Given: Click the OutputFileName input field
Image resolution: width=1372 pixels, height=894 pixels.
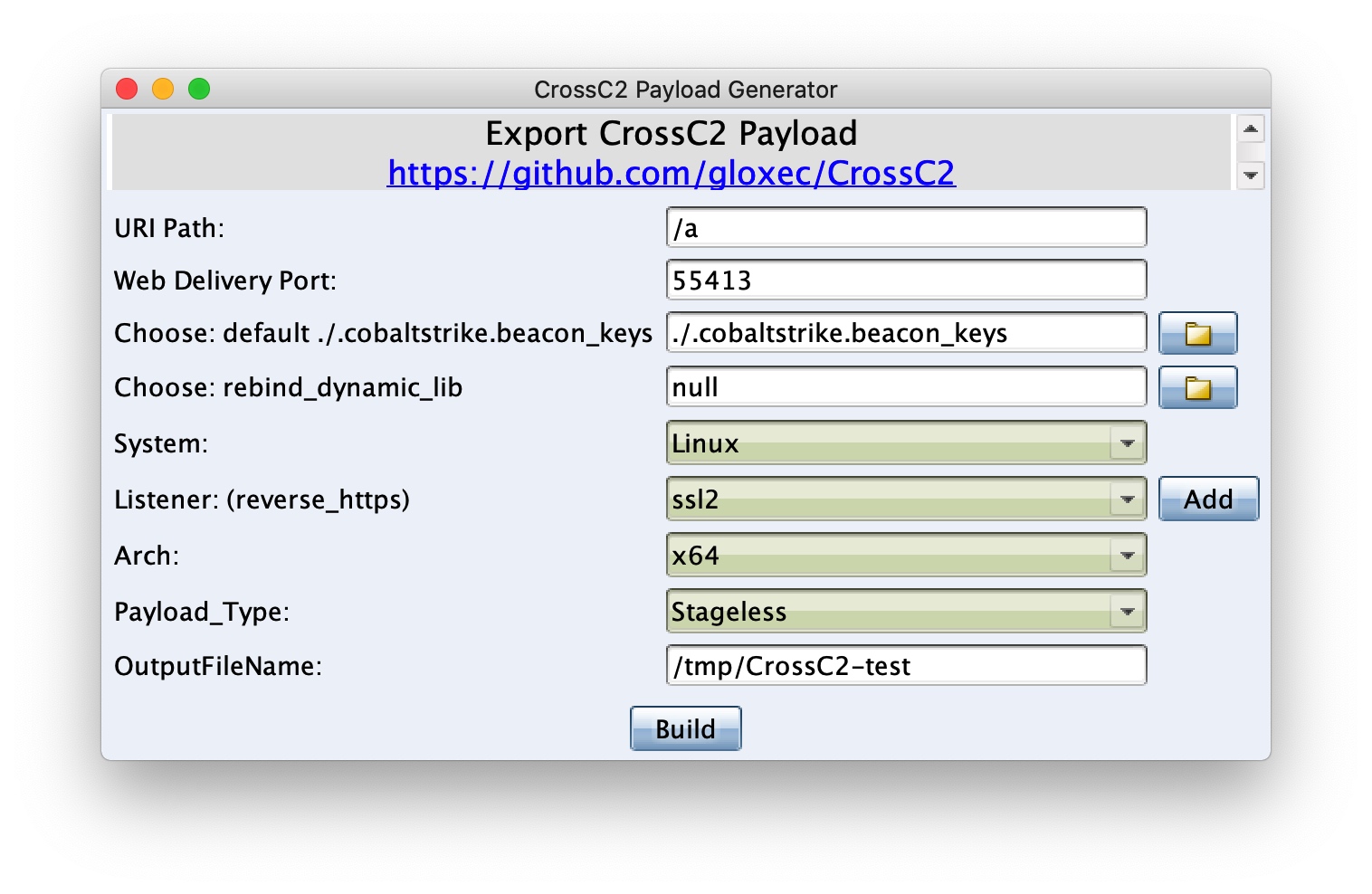Looking at the screenshot, I should [x=906, y=665].
